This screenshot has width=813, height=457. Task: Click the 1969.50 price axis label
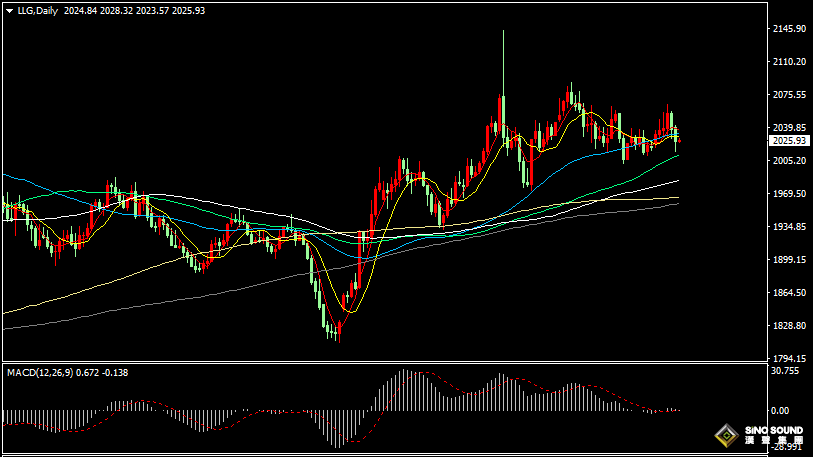click(789, 194)
